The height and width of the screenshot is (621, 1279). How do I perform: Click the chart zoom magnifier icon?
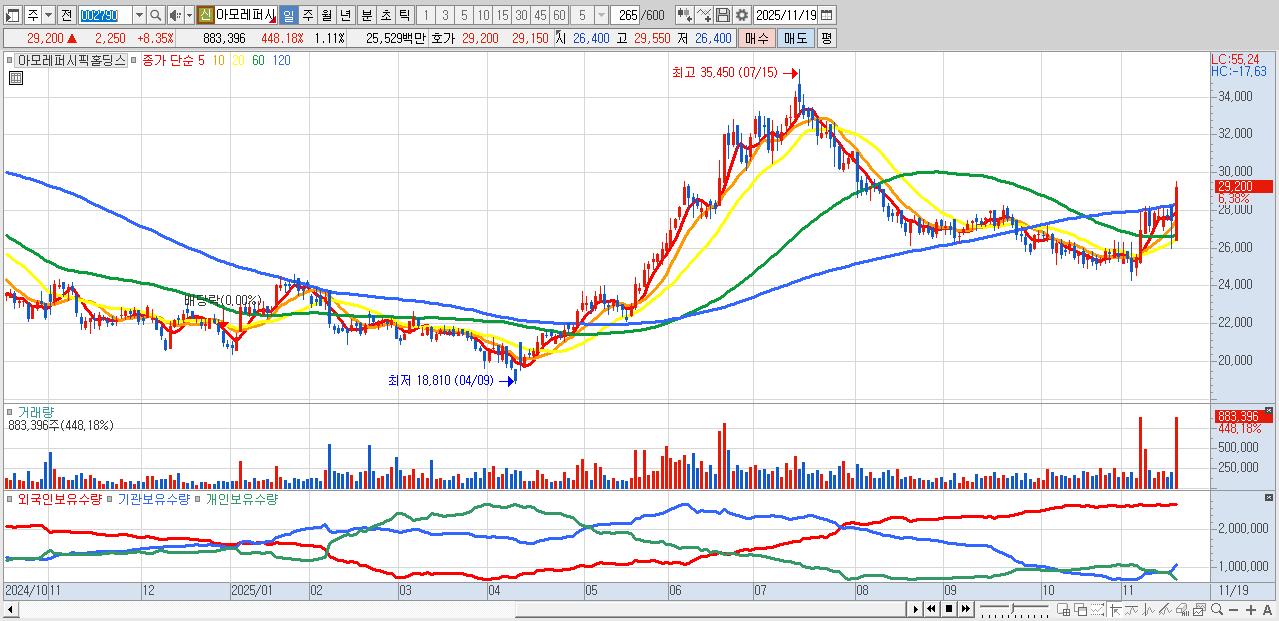tap(1217, 609)
